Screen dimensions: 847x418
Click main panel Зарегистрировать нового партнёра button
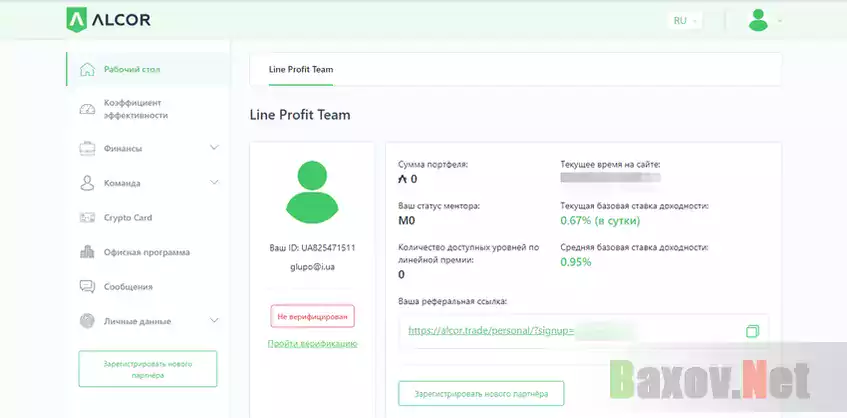(481, 394)
